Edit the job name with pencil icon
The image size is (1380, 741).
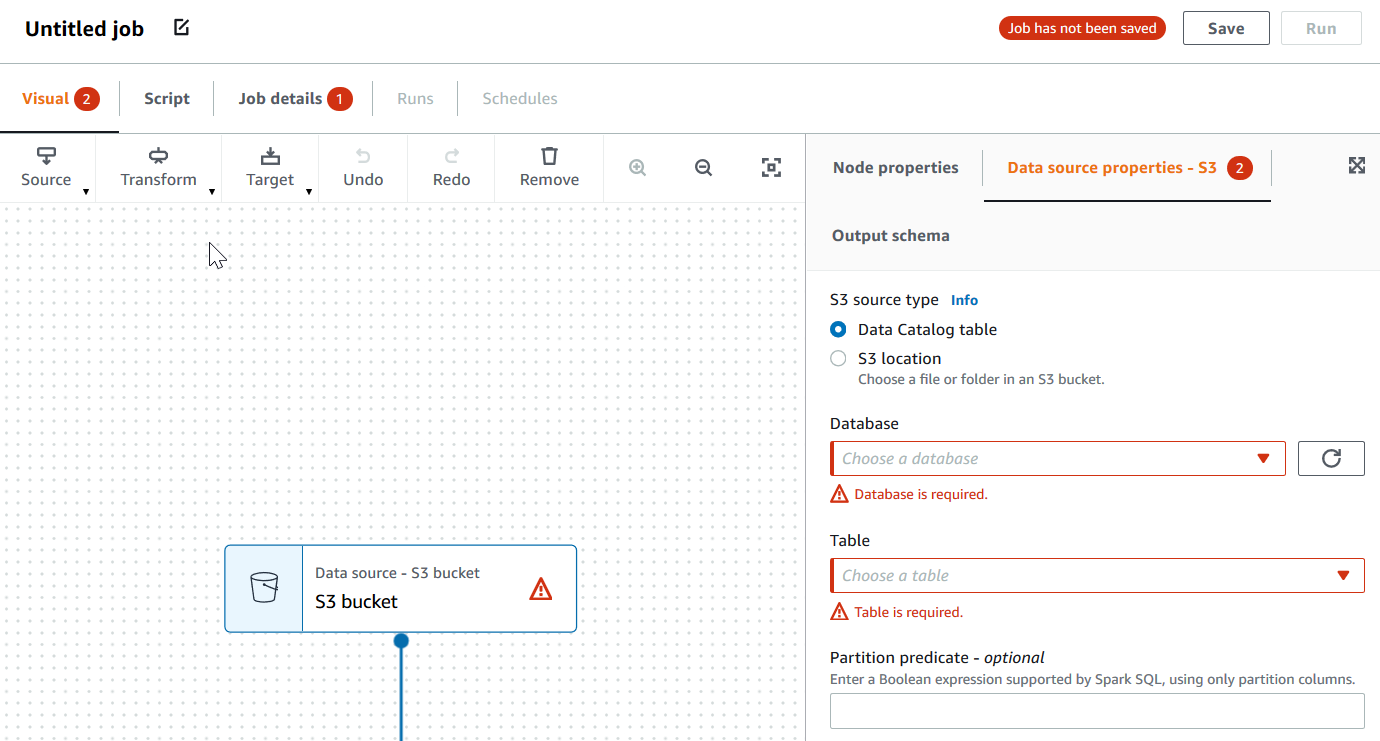[x=181, y=27]
